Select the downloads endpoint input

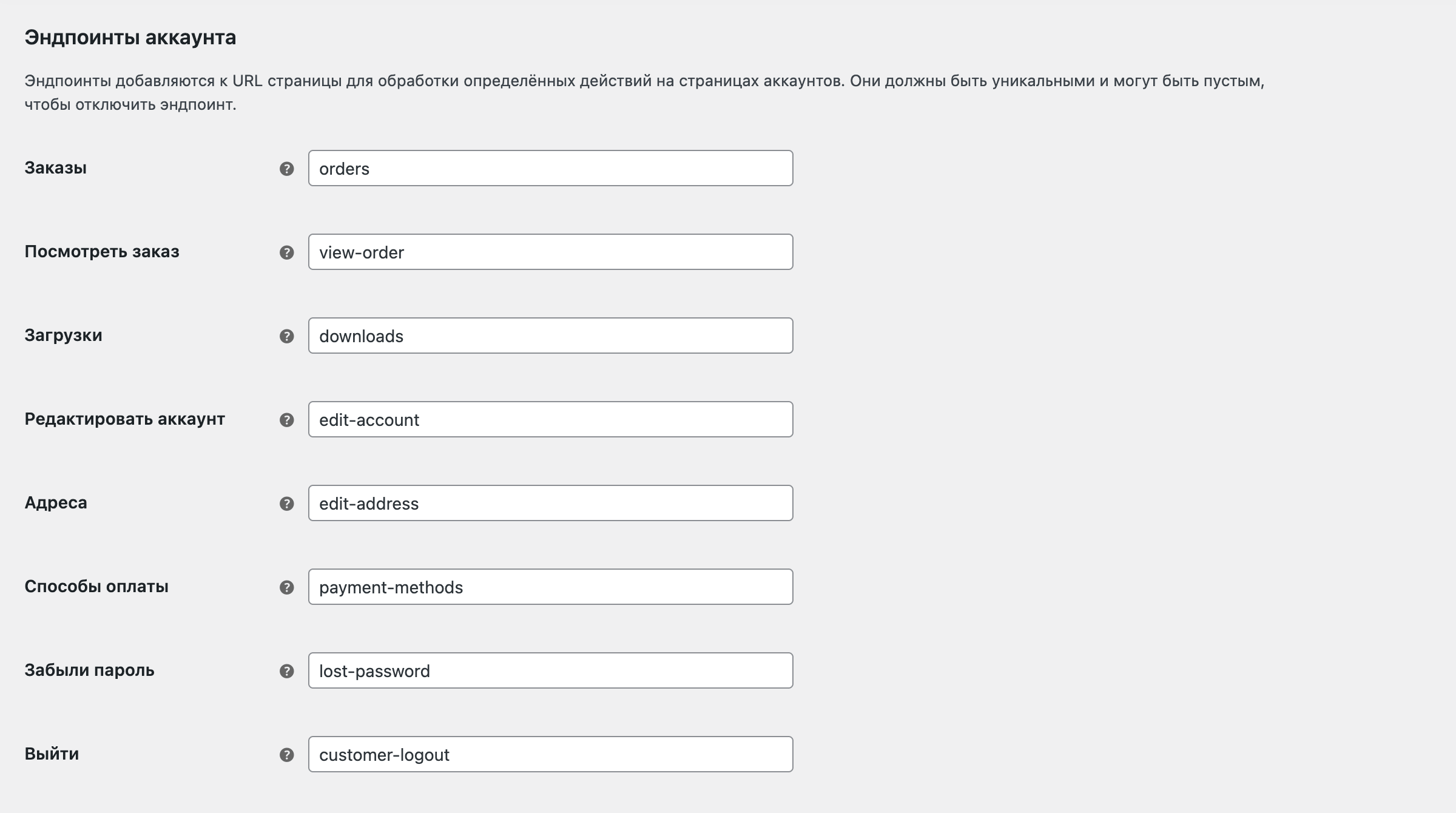click(x=550, y=336)
